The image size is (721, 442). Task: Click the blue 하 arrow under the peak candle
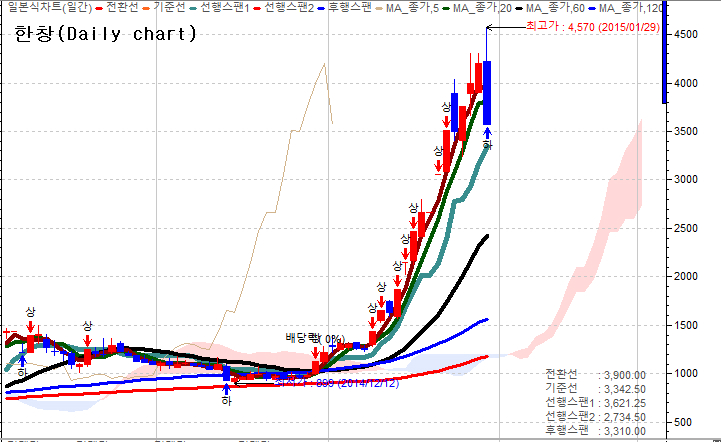487,141
